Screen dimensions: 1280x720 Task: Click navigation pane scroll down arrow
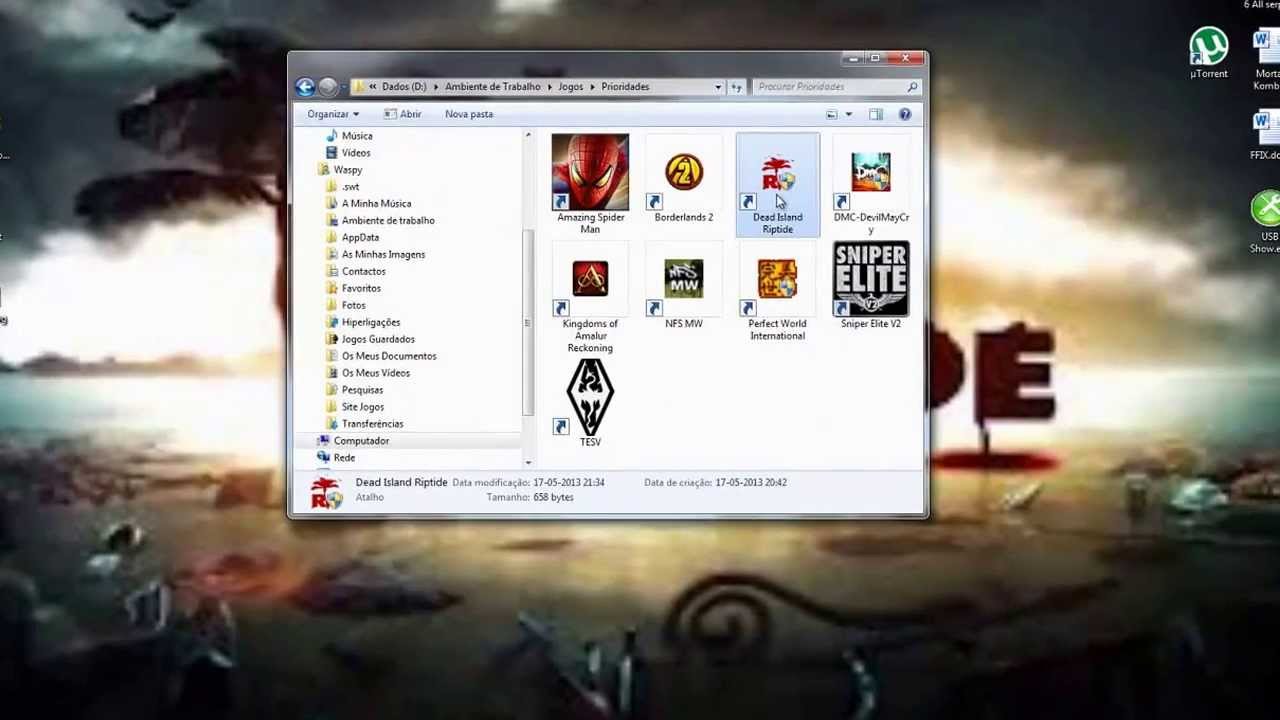527,462
